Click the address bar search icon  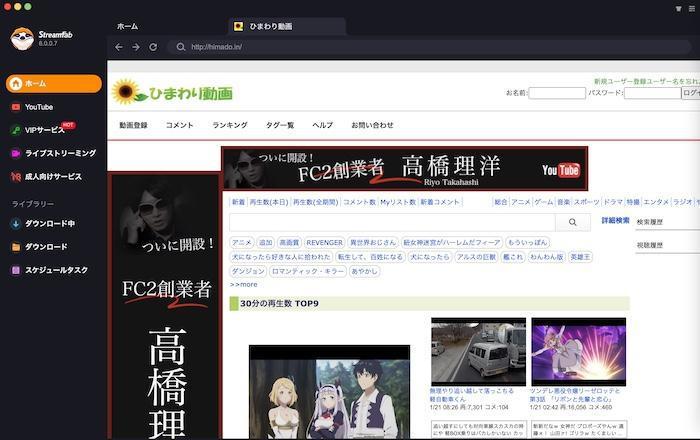click(x=180, y=47)
